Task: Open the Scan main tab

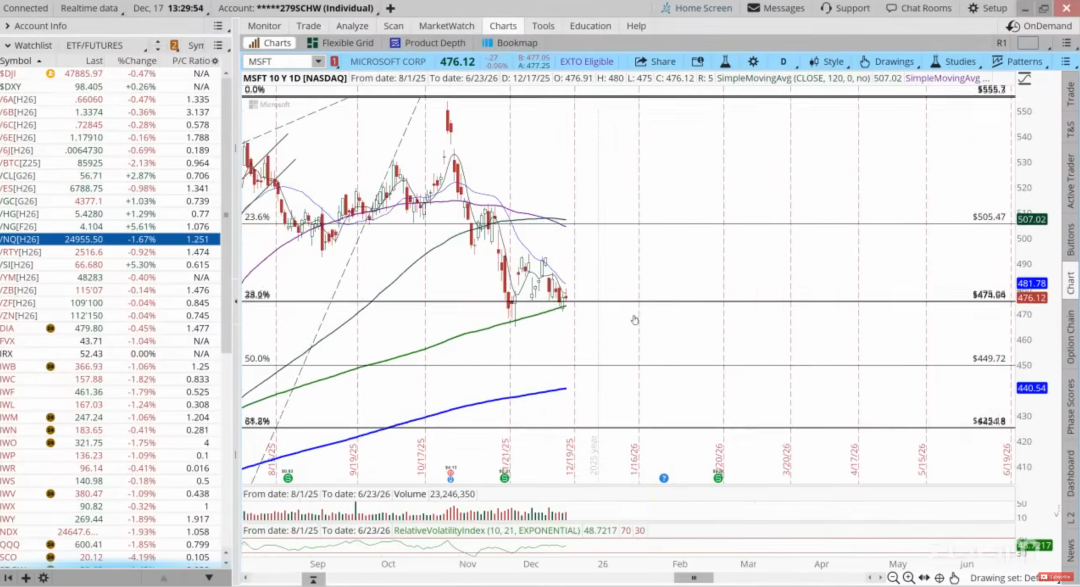Action: pyautogui.click(x=393, y=25)
